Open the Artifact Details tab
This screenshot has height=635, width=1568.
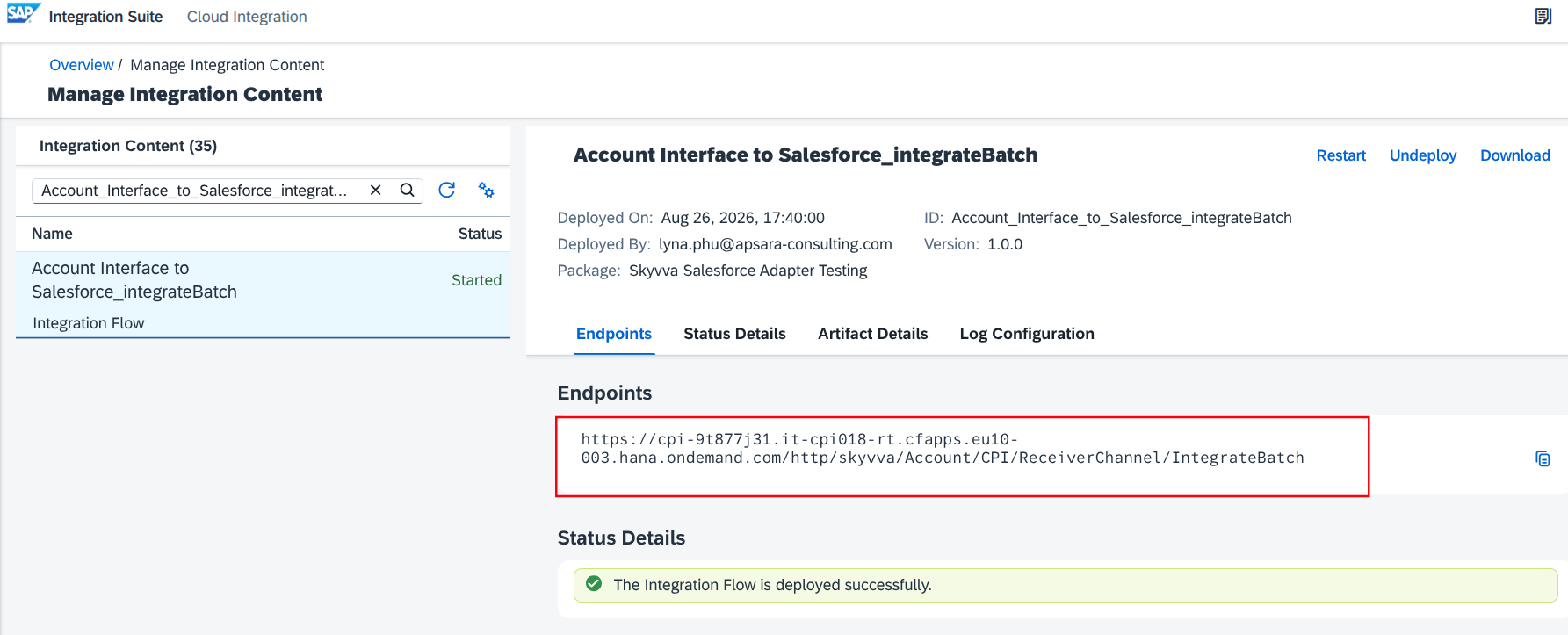pyautogui.click(x=872, y=334)
